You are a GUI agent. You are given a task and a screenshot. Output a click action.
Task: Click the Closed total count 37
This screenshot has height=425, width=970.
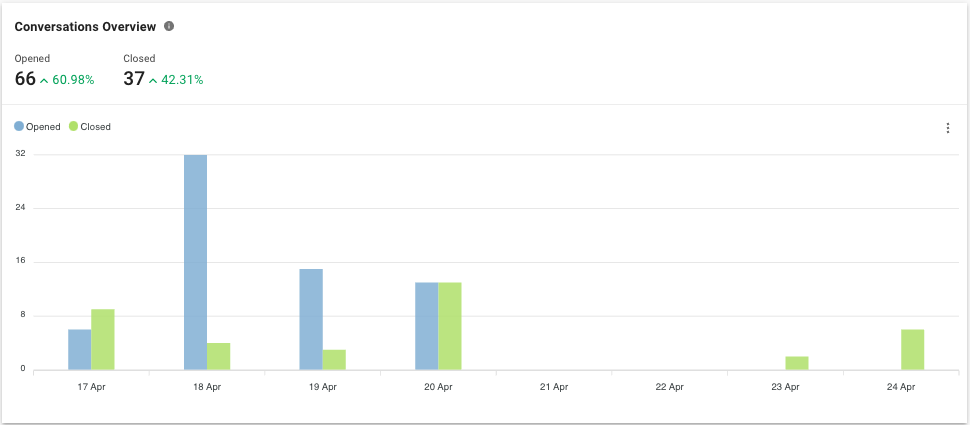134,79
